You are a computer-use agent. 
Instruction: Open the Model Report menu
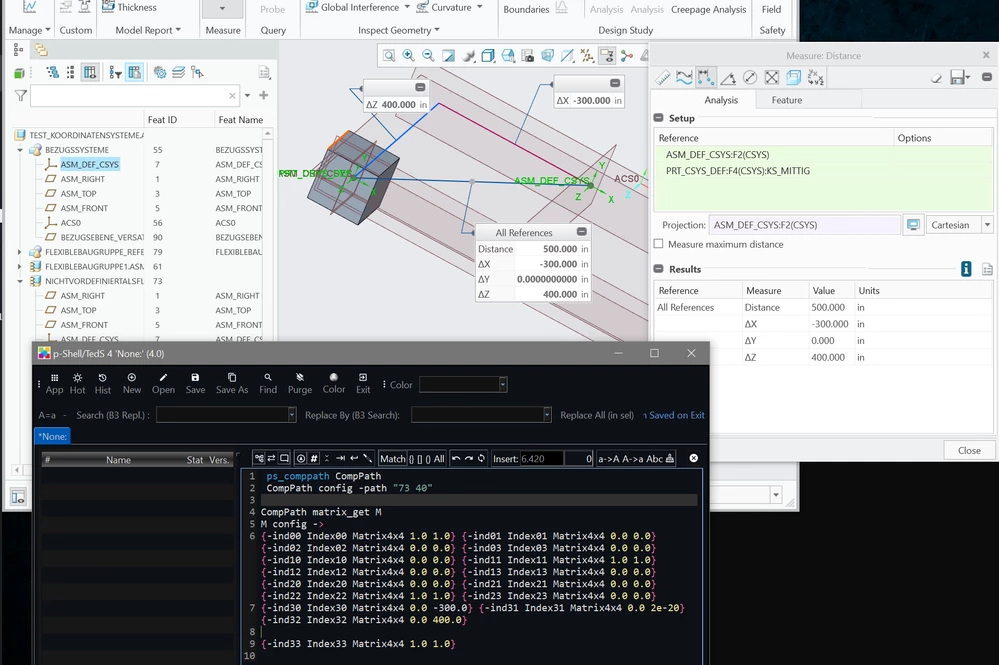148,30
